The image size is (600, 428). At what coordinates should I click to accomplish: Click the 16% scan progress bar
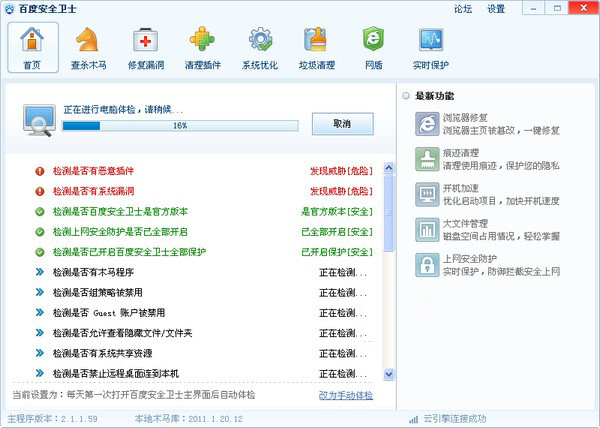(x=180, y=126)
